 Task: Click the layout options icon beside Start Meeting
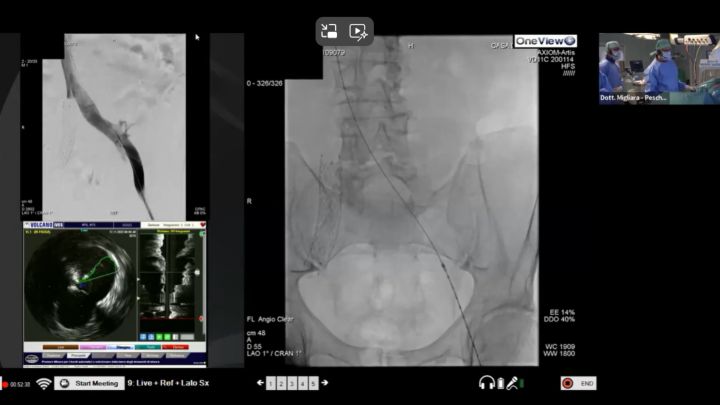click(x=63, y=383)
